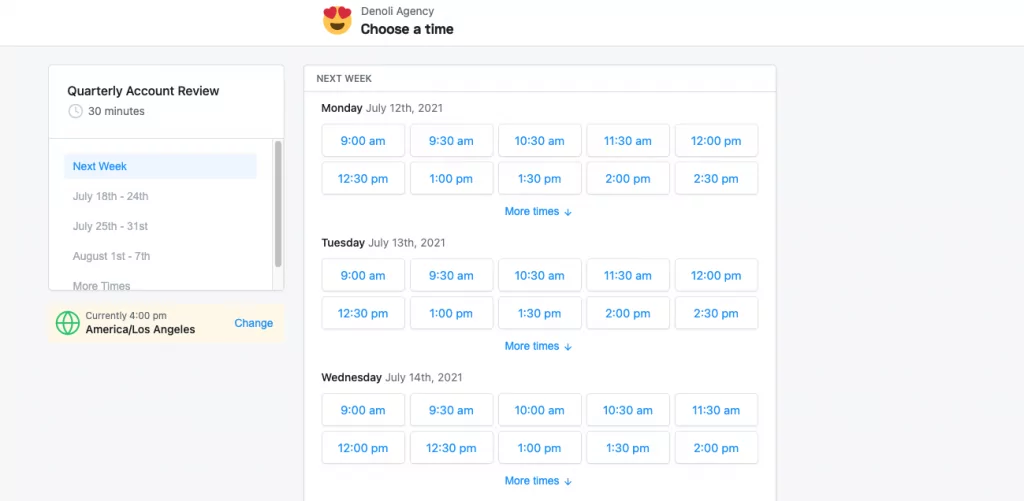Viewport: 1024px width, 501px height.
Task: Change the America/Los Angeles timezone
Action: (x=253, y=323)
